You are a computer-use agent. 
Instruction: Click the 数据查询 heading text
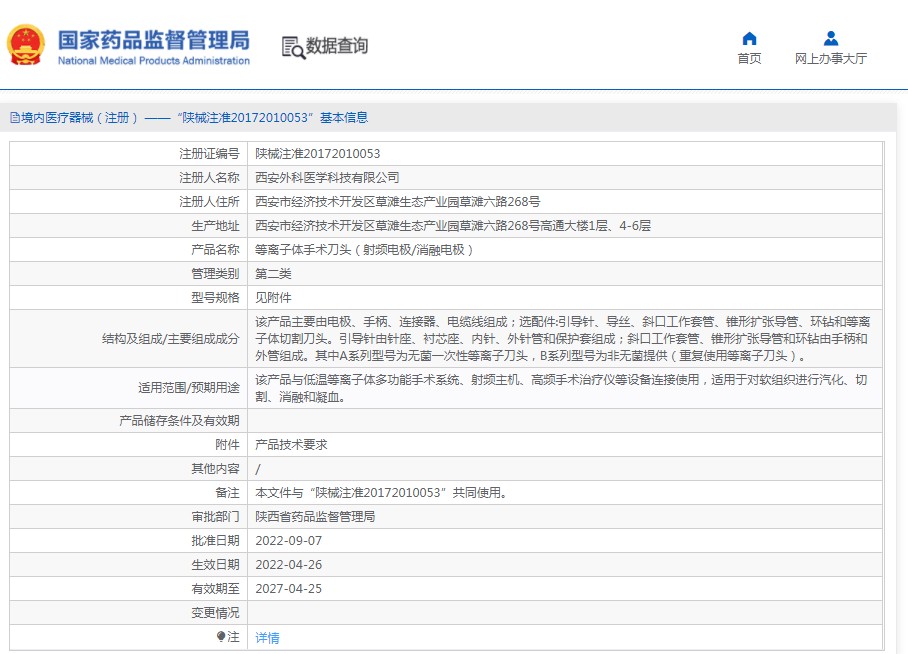click(337, 46)
